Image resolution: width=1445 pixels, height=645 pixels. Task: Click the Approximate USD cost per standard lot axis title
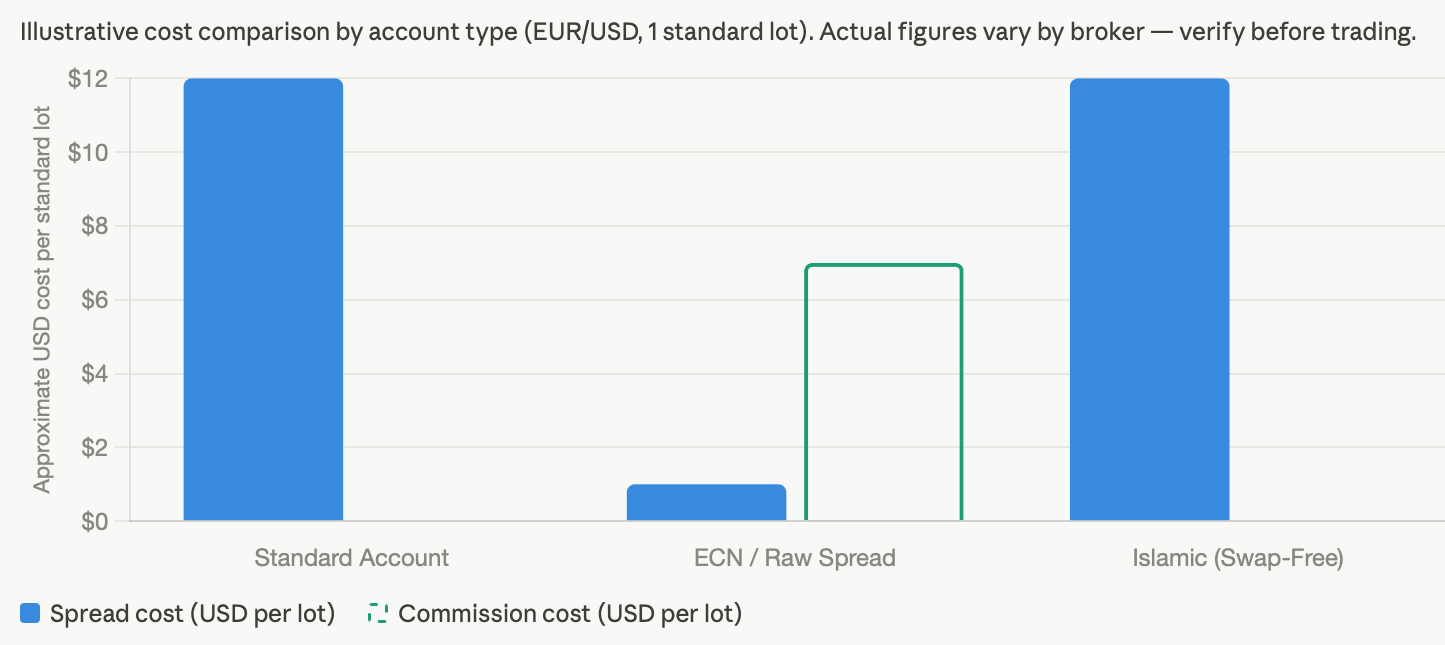[42, 299]
